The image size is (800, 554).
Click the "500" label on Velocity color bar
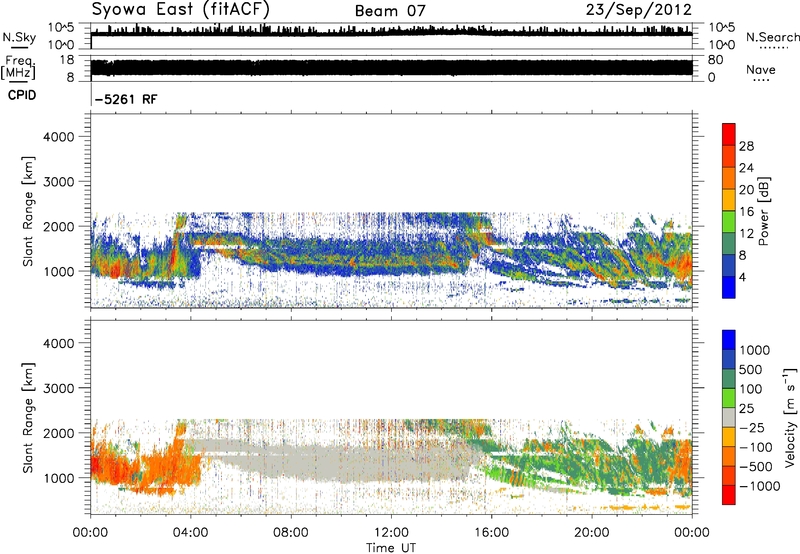(x=751, y=370)
